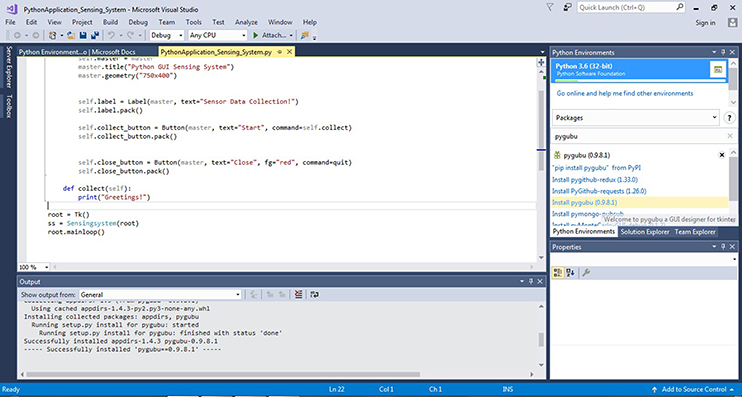Click the Quick Launch search field
Screen dimensions: 742x397
point(631,7)
